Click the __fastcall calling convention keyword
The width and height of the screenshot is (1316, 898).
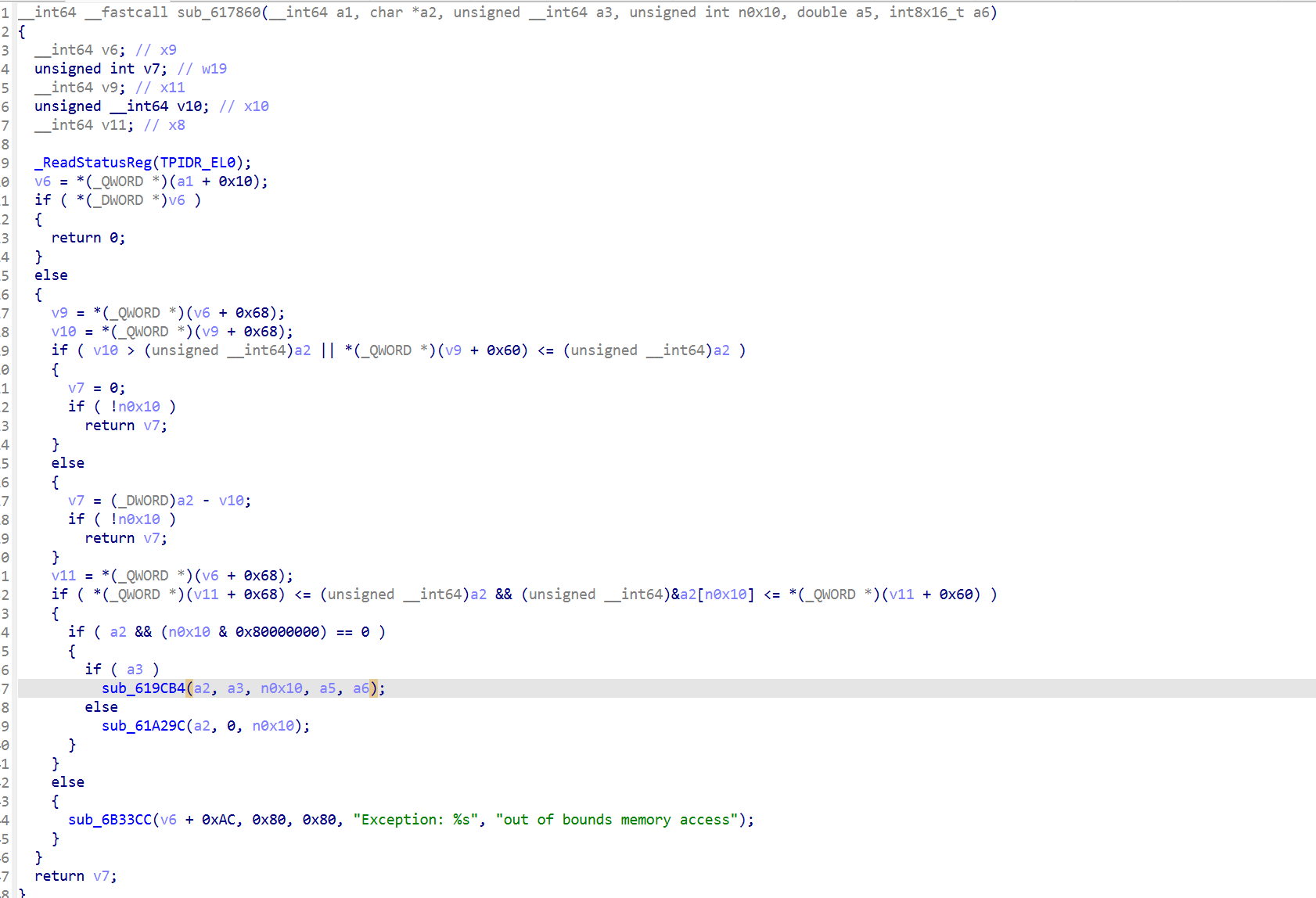click(127, 13)
